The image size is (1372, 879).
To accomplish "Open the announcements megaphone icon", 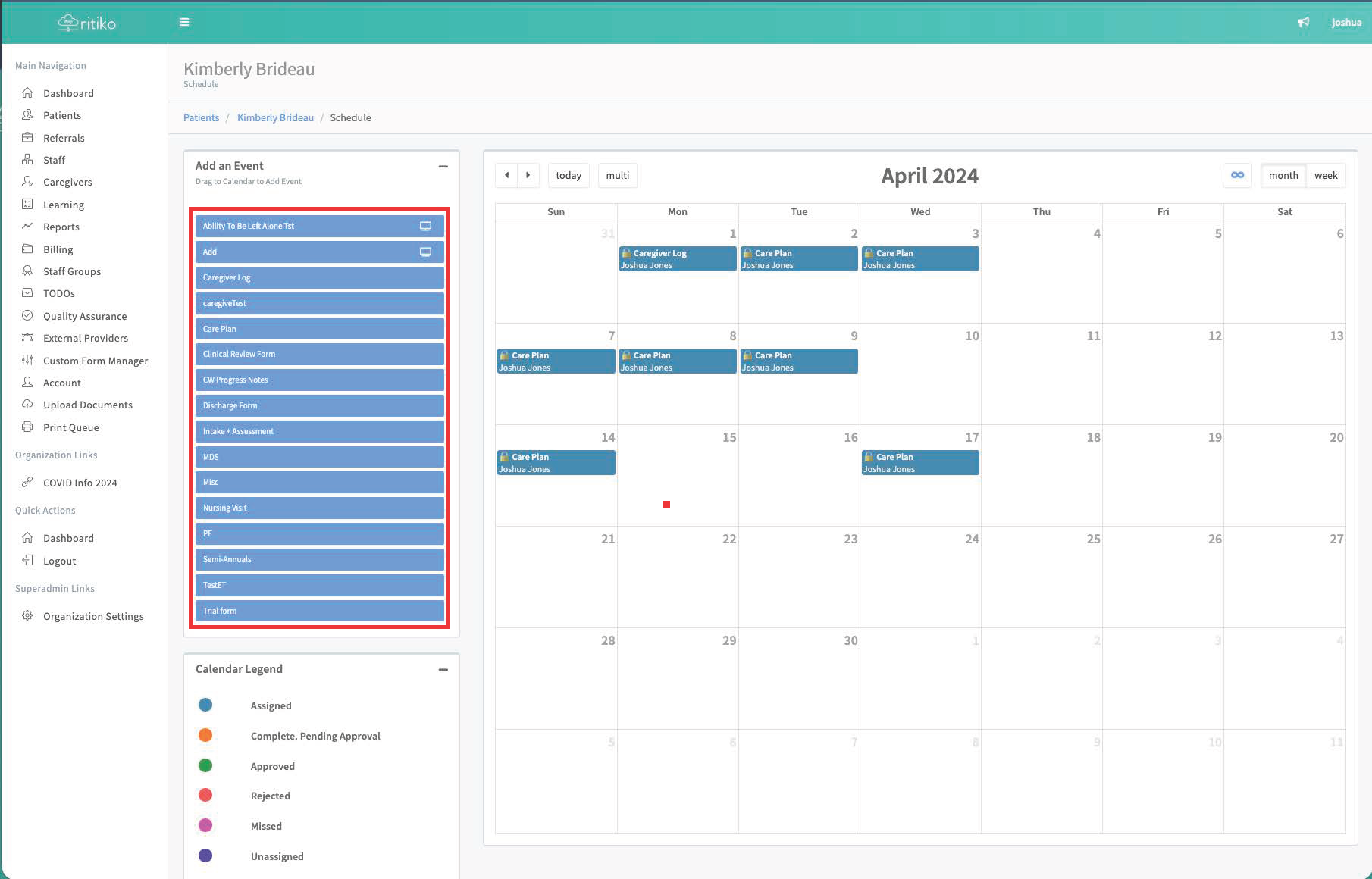I will pyautogui.click(x=1303, y=22).
